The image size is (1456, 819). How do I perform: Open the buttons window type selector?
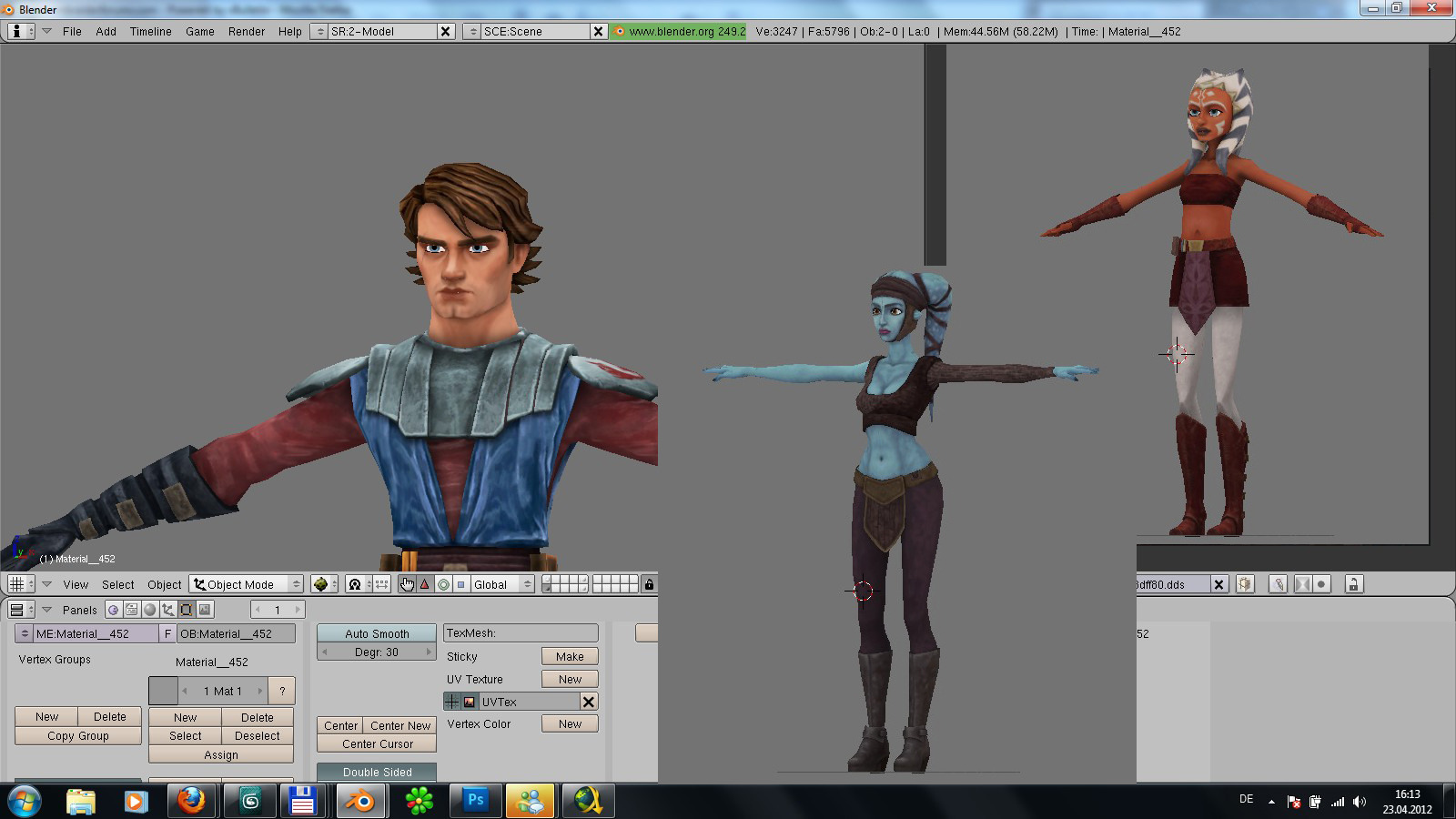(x=21, y=610)
